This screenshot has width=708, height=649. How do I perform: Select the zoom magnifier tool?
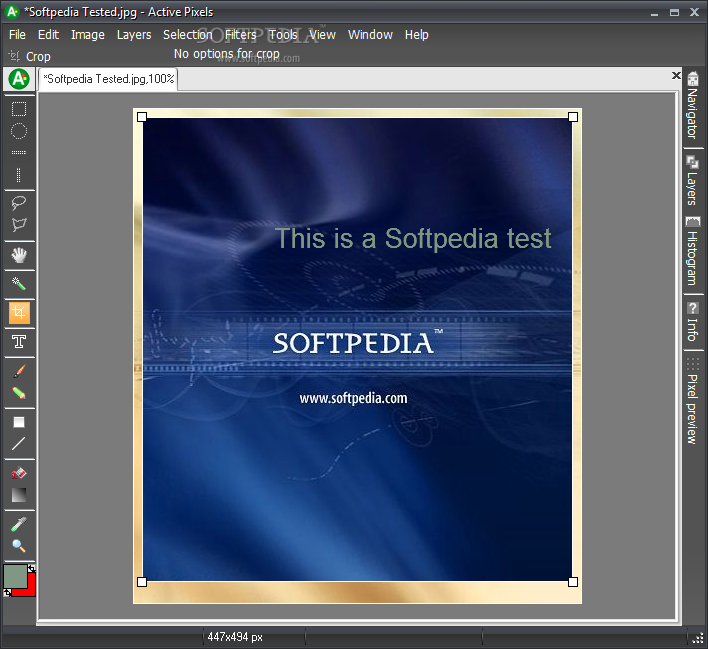tap(19, 546)
